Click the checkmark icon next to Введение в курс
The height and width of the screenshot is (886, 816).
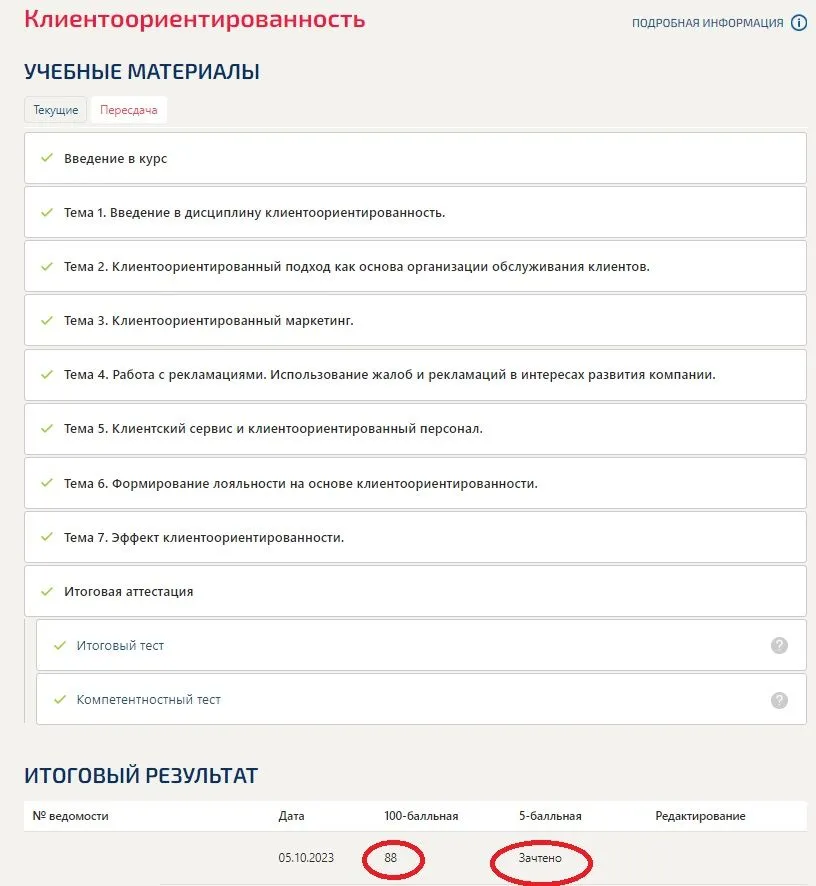point(46,158)
